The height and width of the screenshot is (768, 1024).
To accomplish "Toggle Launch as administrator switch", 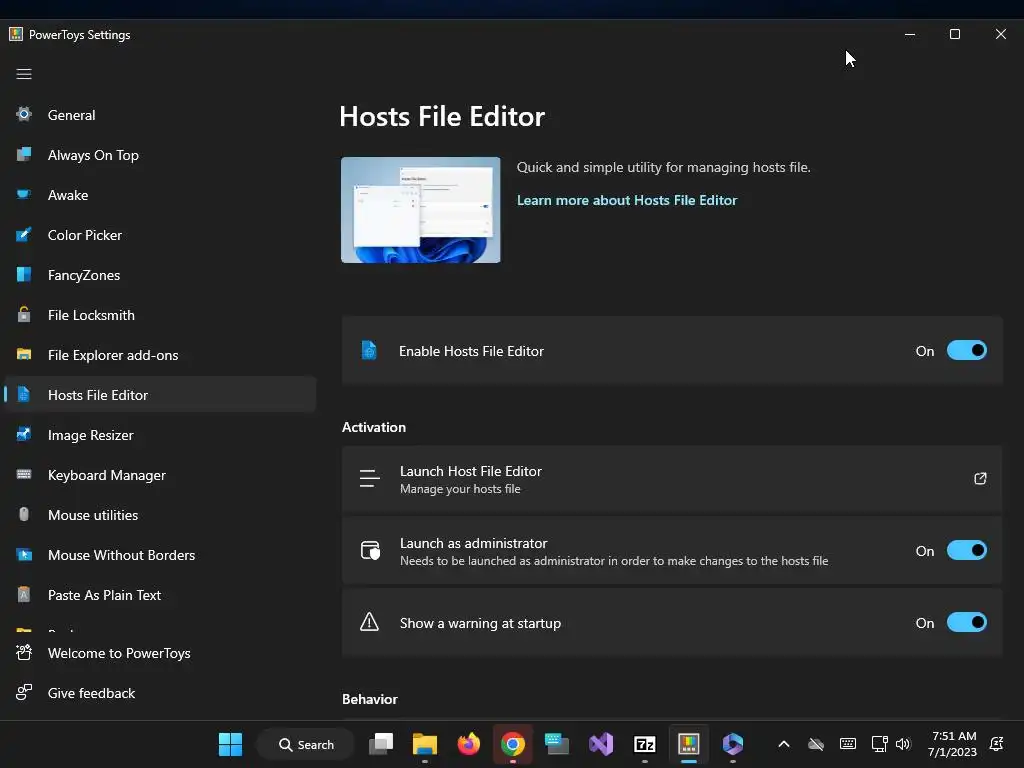I will point(967,551).
